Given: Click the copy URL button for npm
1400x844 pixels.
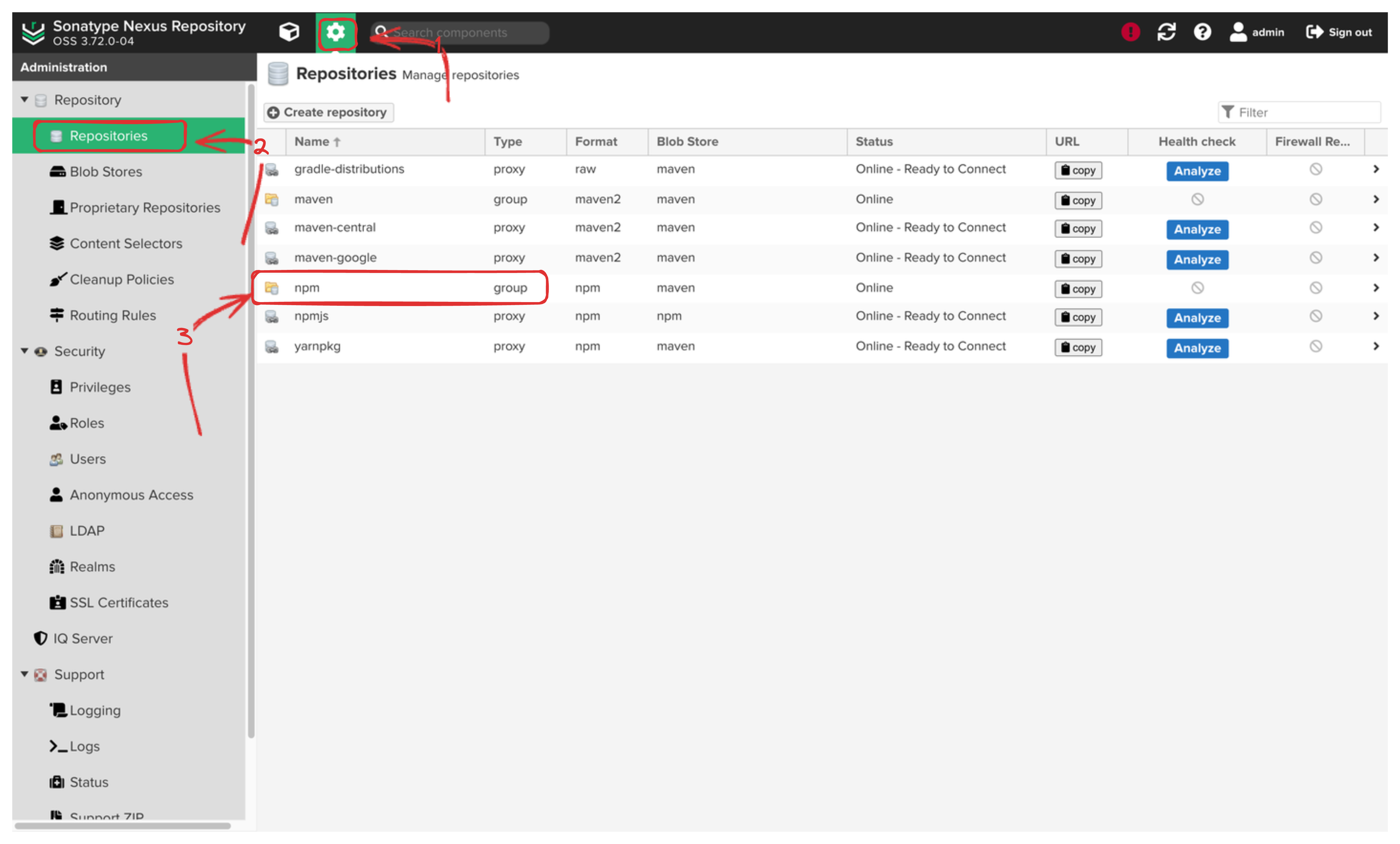Looking at the screenshot, I should point(1078,288).
